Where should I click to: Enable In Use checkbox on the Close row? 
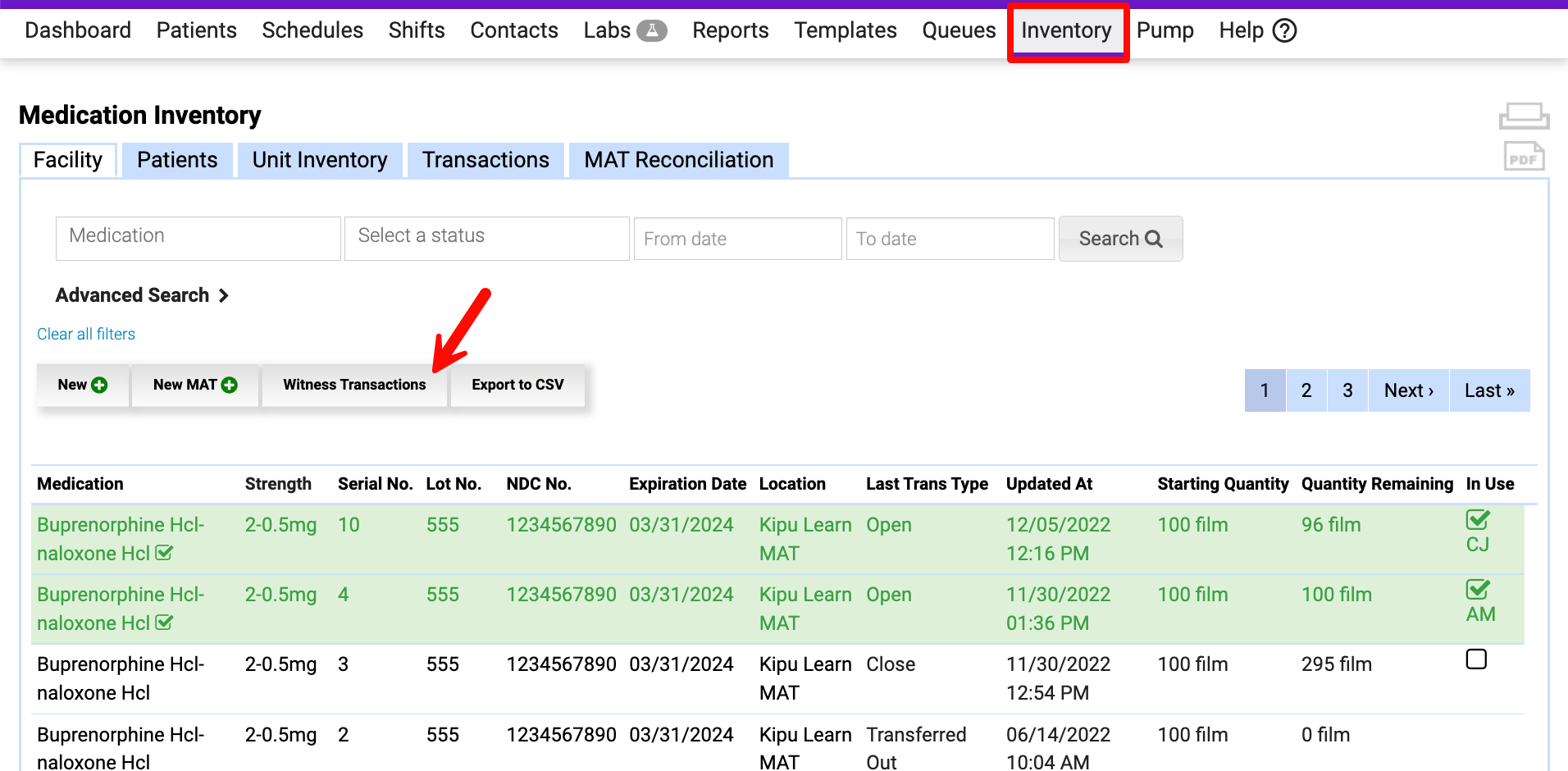1476,659
